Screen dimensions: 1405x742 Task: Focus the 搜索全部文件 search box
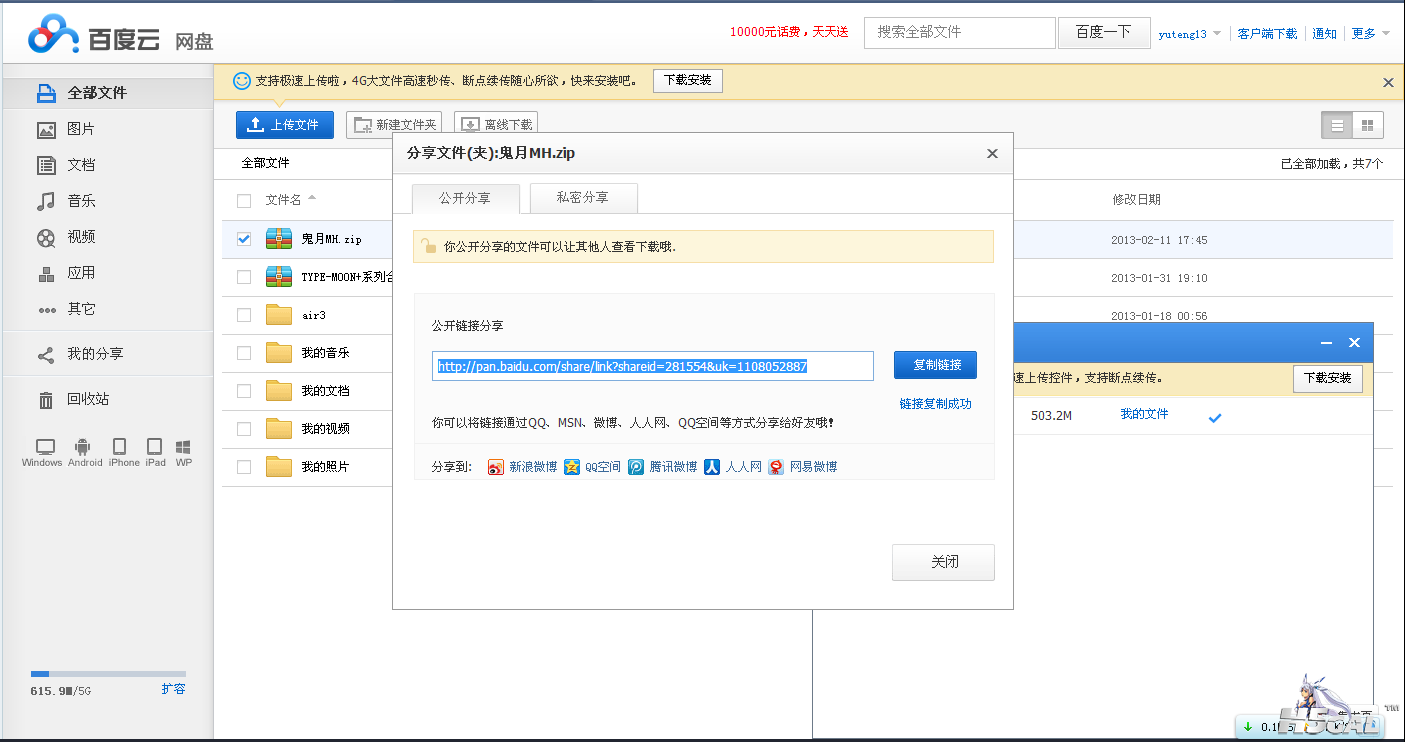(x=960, y=32)
